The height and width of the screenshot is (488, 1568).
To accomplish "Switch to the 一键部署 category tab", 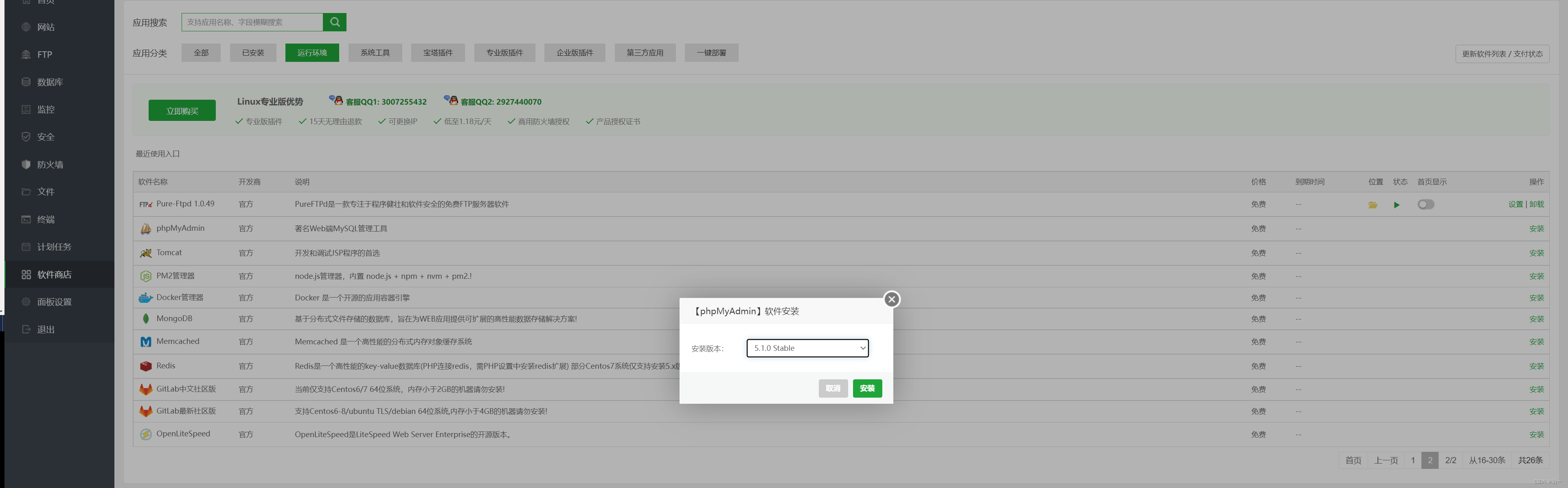I will tap(711, 53).
